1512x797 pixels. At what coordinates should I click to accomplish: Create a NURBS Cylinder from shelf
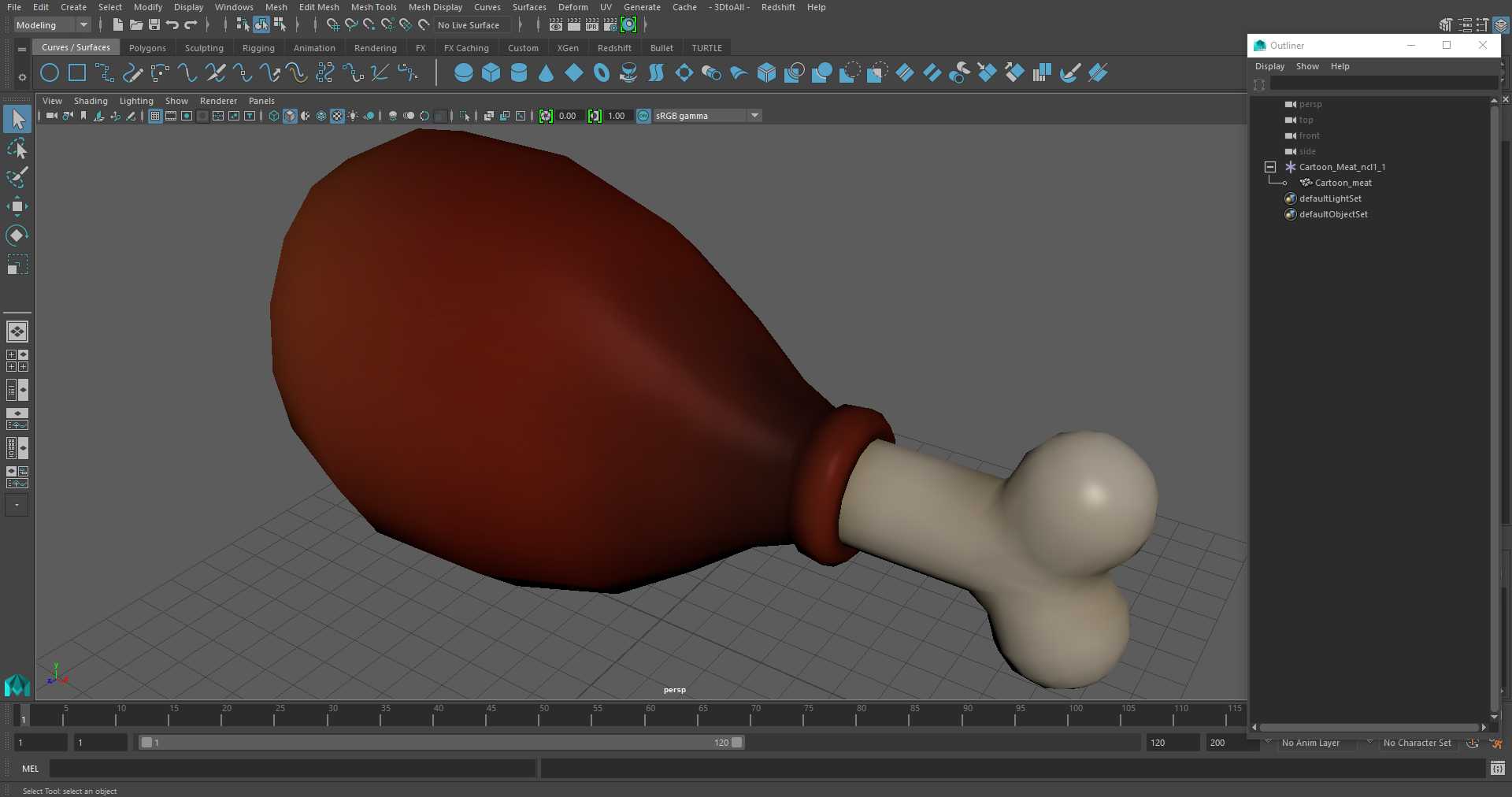519,73
